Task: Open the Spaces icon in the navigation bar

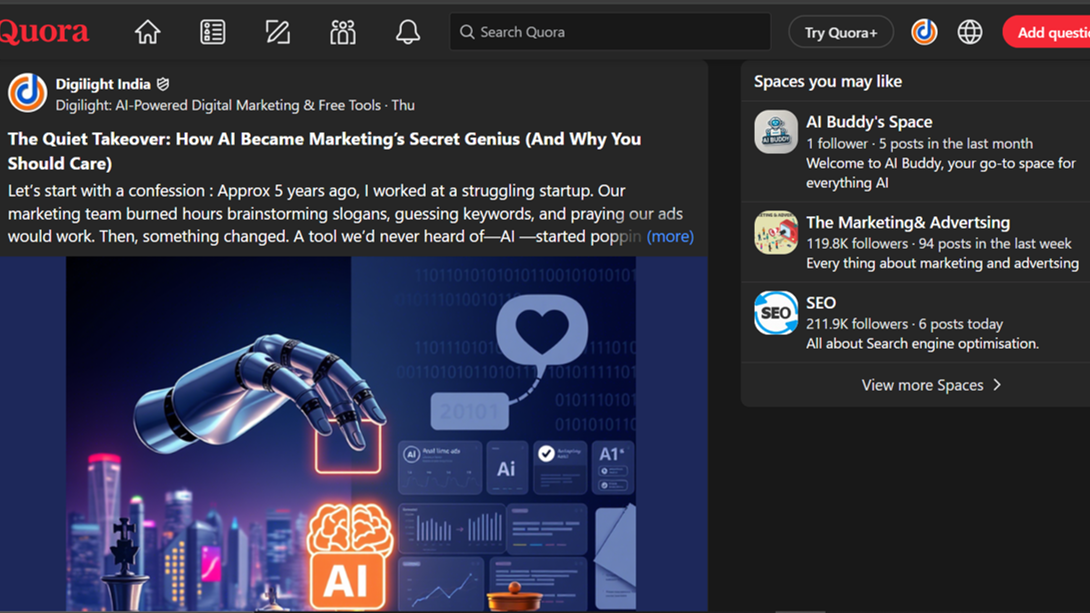Action: pyautogui.click(x=342, y=31)
